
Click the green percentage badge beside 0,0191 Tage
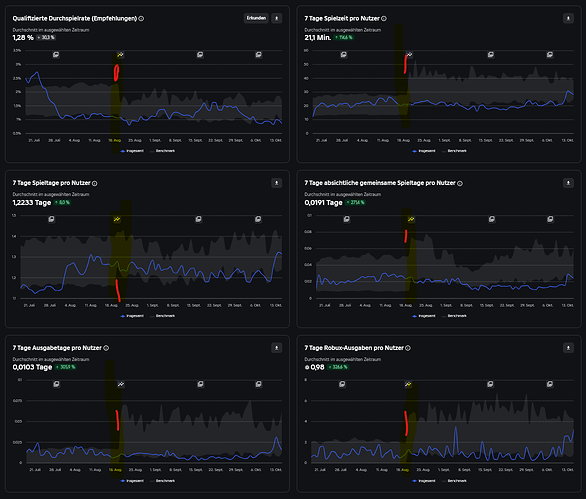[x=355, y=202]
